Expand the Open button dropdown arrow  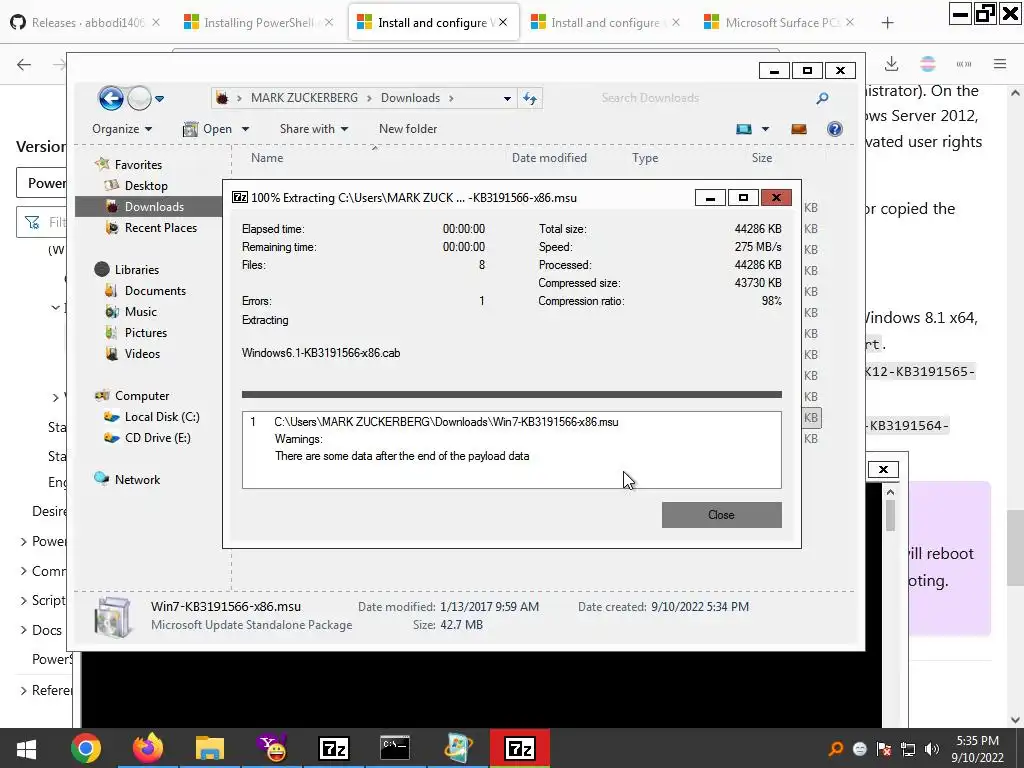click(246, 129)
